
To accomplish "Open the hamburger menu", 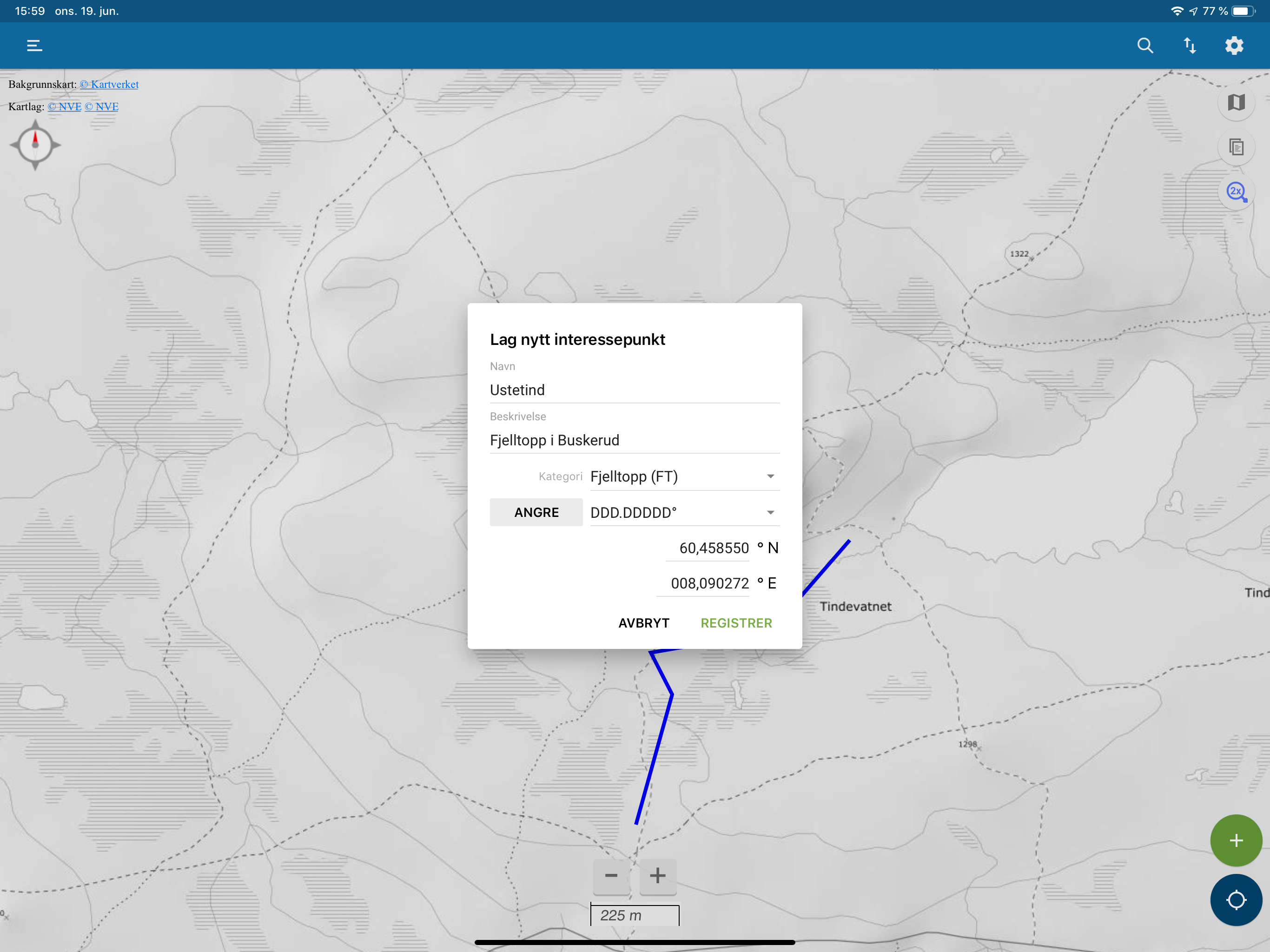I will coord(34,46).
